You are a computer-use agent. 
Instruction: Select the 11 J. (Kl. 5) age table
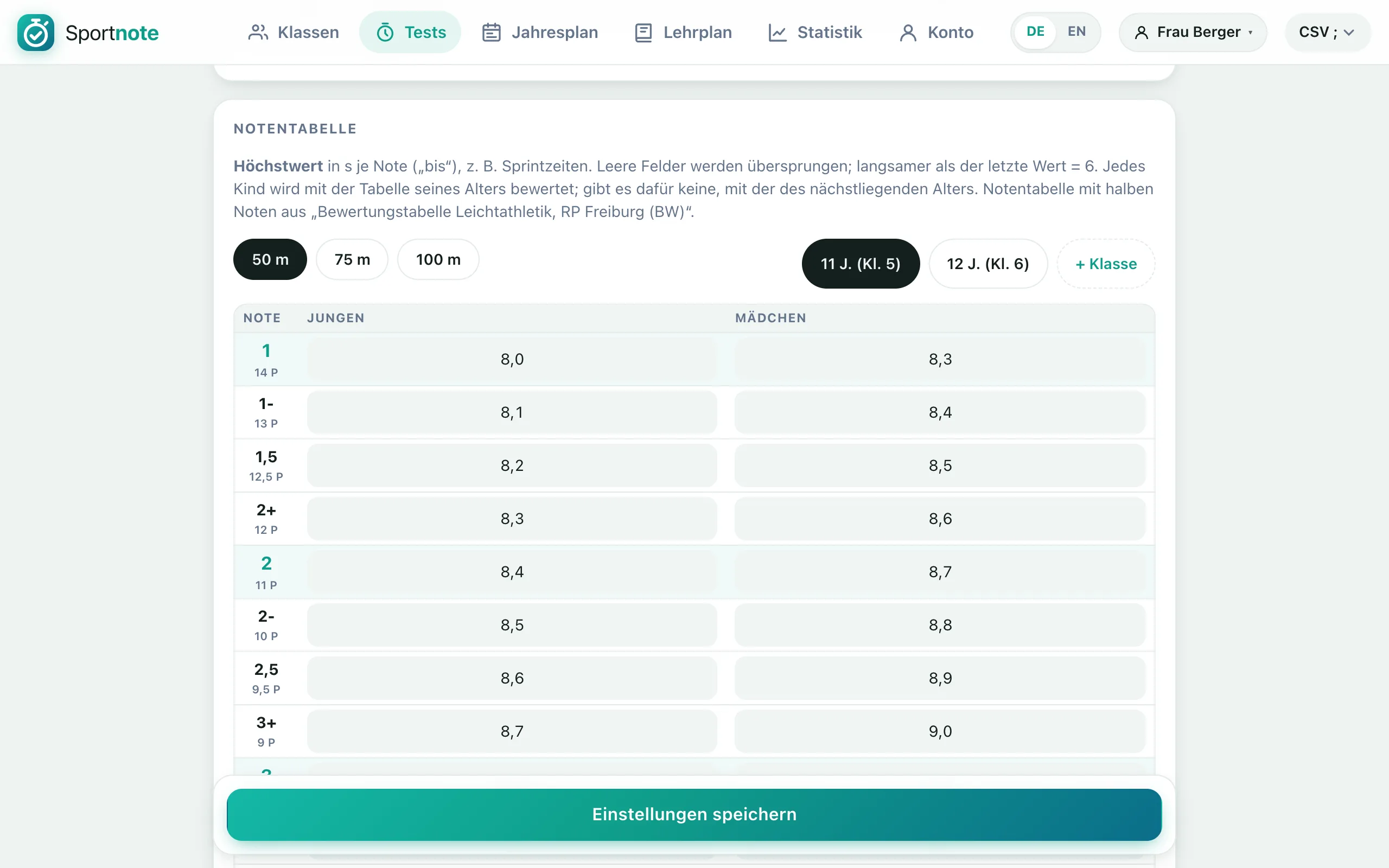click(x=861, y=264)
